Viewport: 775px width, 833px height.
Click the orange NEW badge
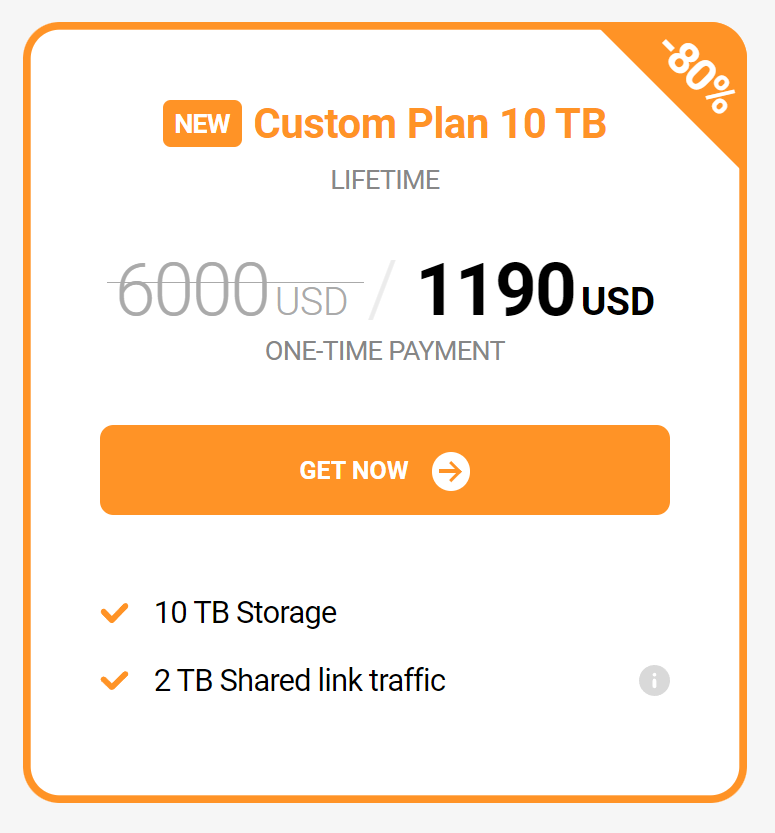[202, 123]
